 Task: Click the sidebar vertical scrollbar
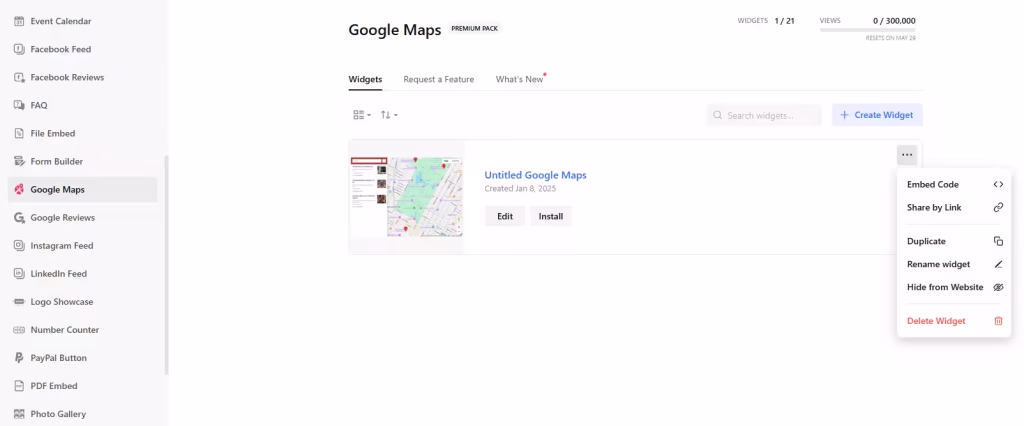coord(167,265)
